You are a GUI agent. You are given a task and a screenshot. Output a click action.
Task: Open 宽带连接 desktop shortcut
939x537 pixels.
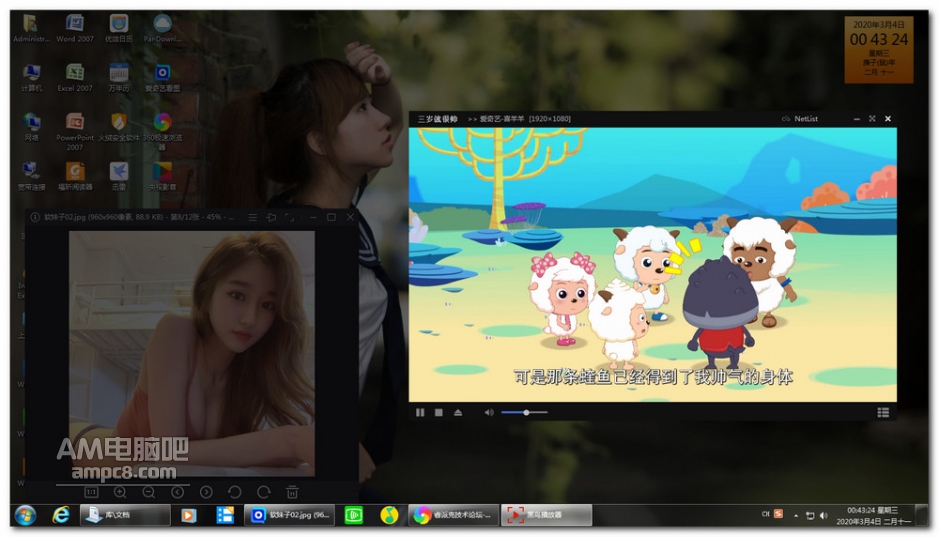[31, 175]
